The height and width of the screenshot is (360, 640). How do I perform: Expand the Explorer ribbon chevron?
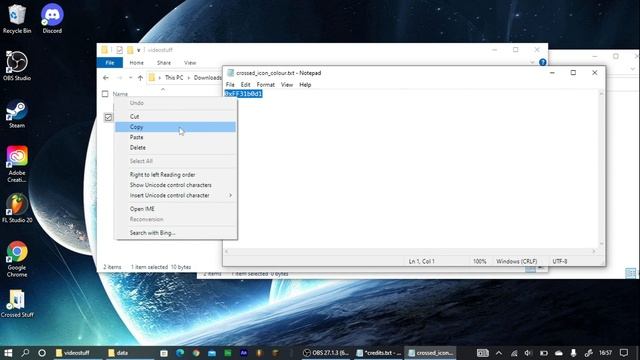coord(532,62)
